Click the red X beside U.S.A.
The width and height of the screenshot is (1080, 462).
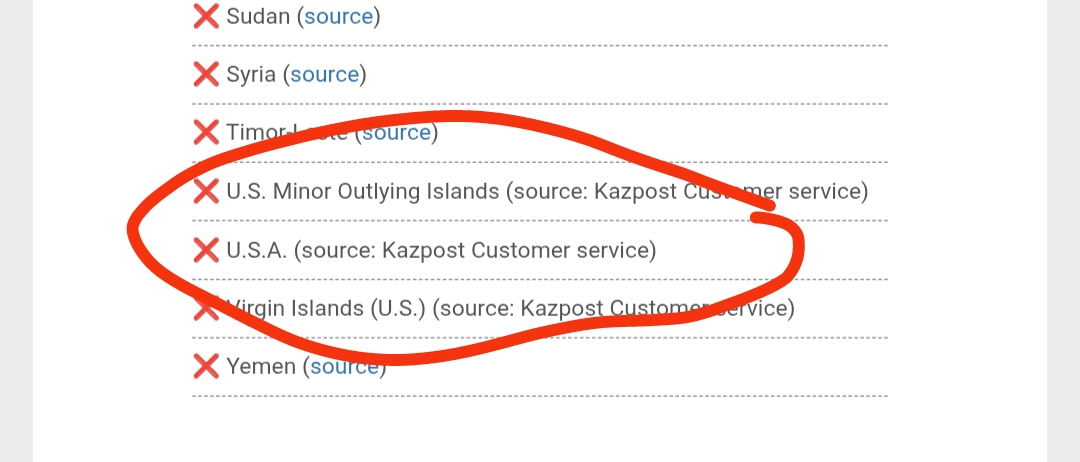point(206,249)
